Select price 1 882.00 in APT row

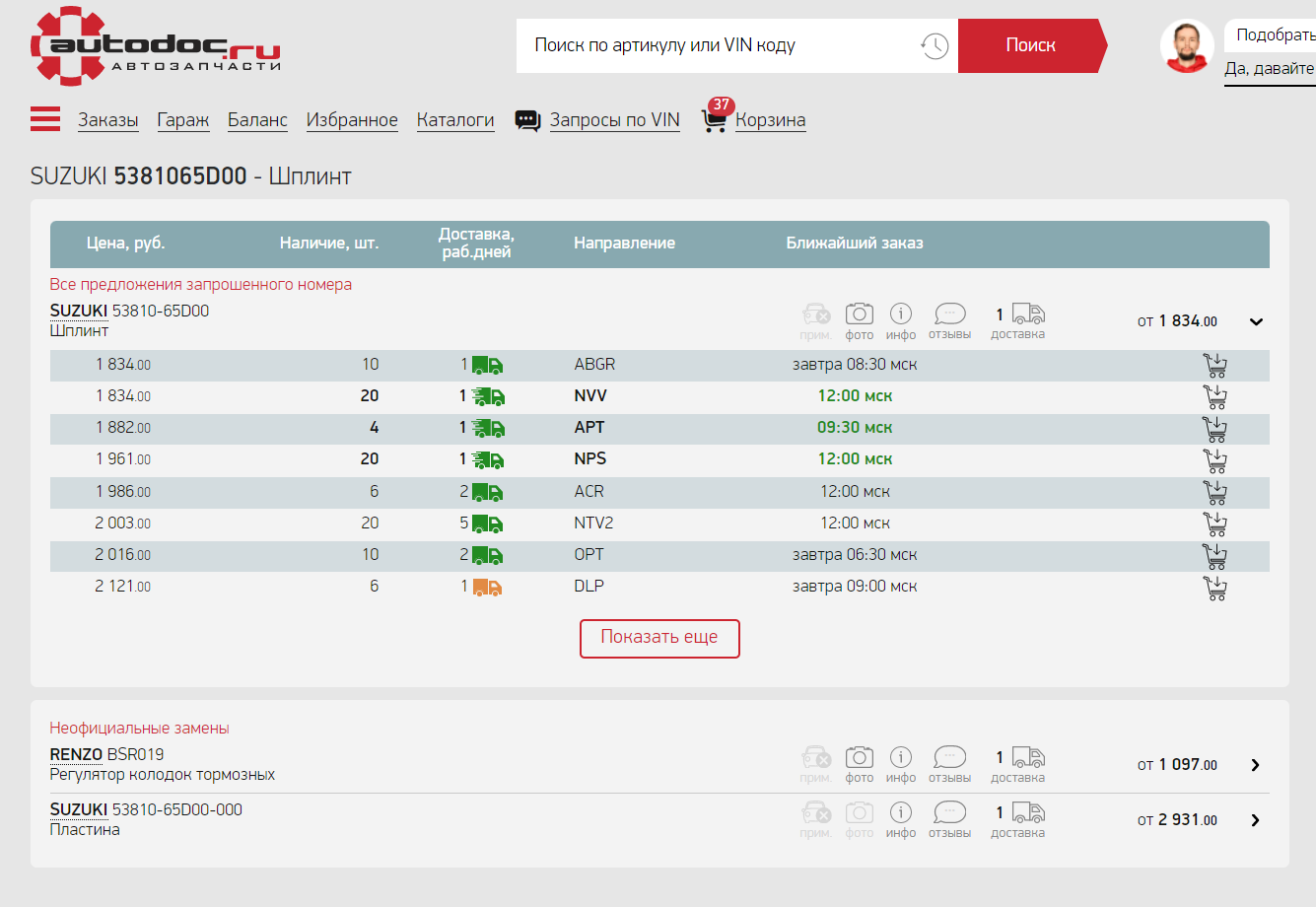pyautogui.click(x=123, y=428)
